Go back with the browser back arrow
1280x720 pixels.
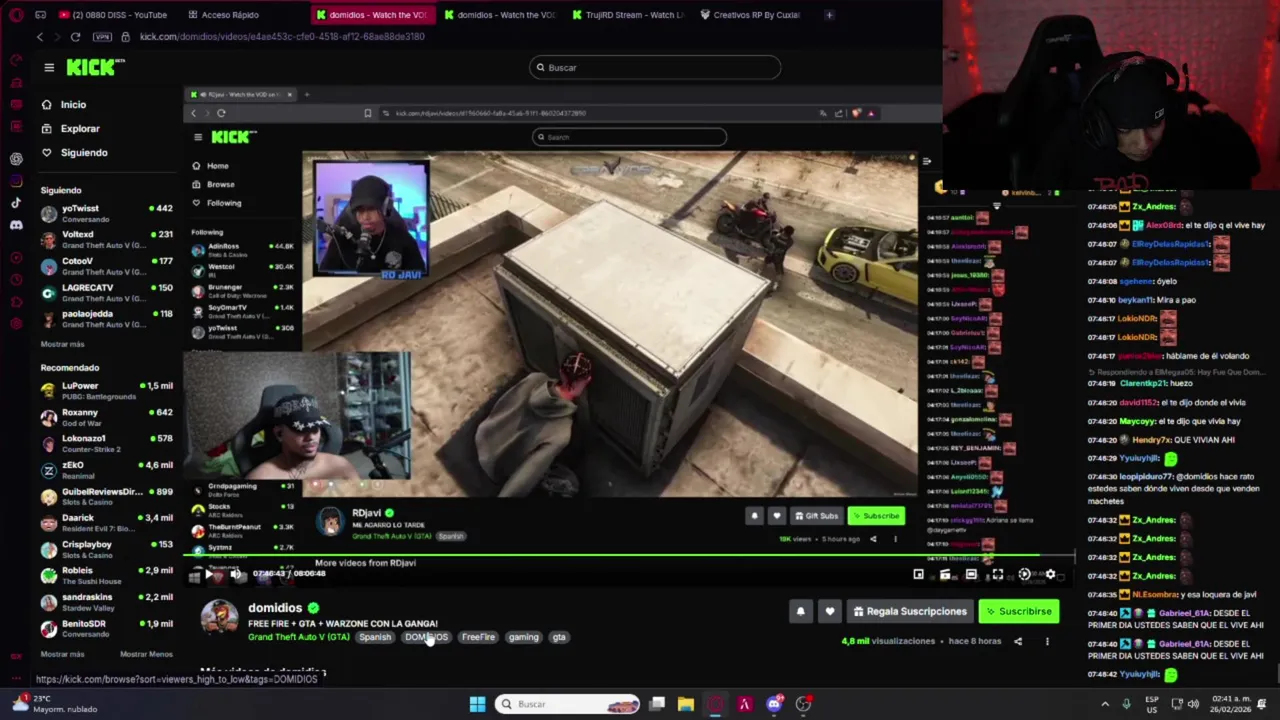tap(40, 37)
